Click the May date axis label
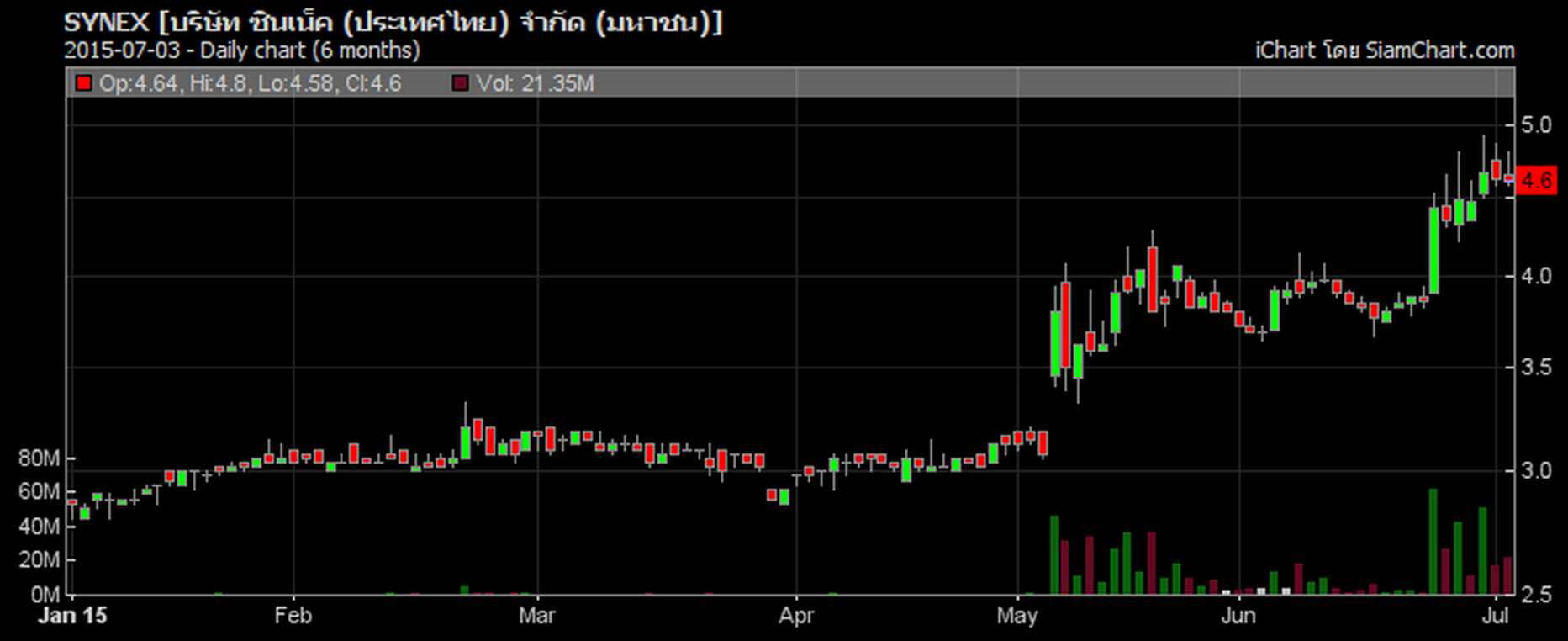Image resolution: width=1568 pixels, height=641 pixels. click(x=1017, y=616)
